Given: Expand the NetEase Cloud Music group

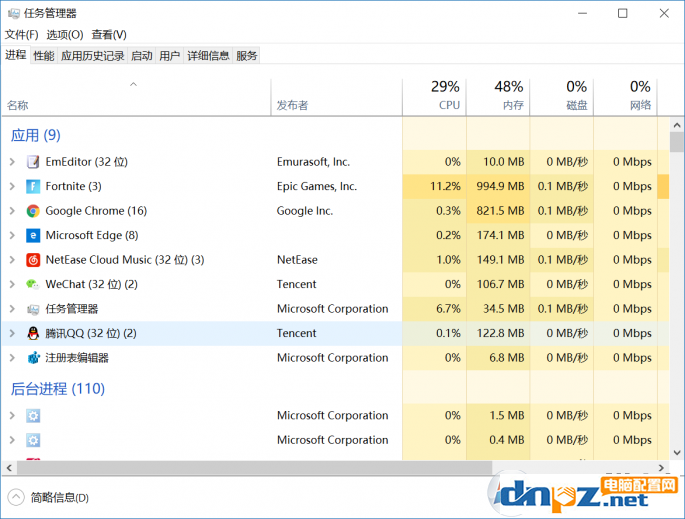Looking at the screenshot, I should pos(12,260).
